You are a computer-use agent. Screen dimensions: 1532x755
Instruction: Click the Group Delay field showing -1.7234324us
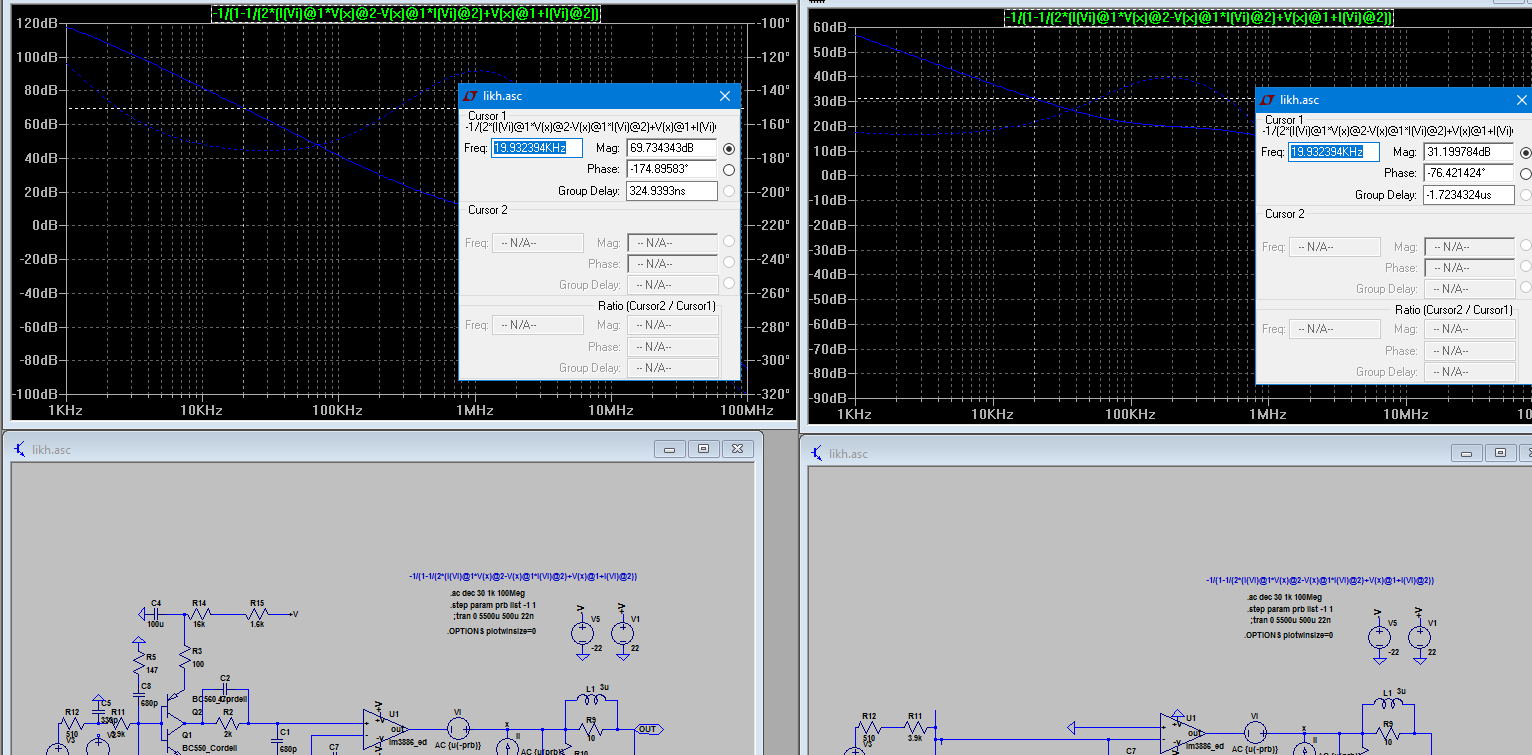[1469, 194]
